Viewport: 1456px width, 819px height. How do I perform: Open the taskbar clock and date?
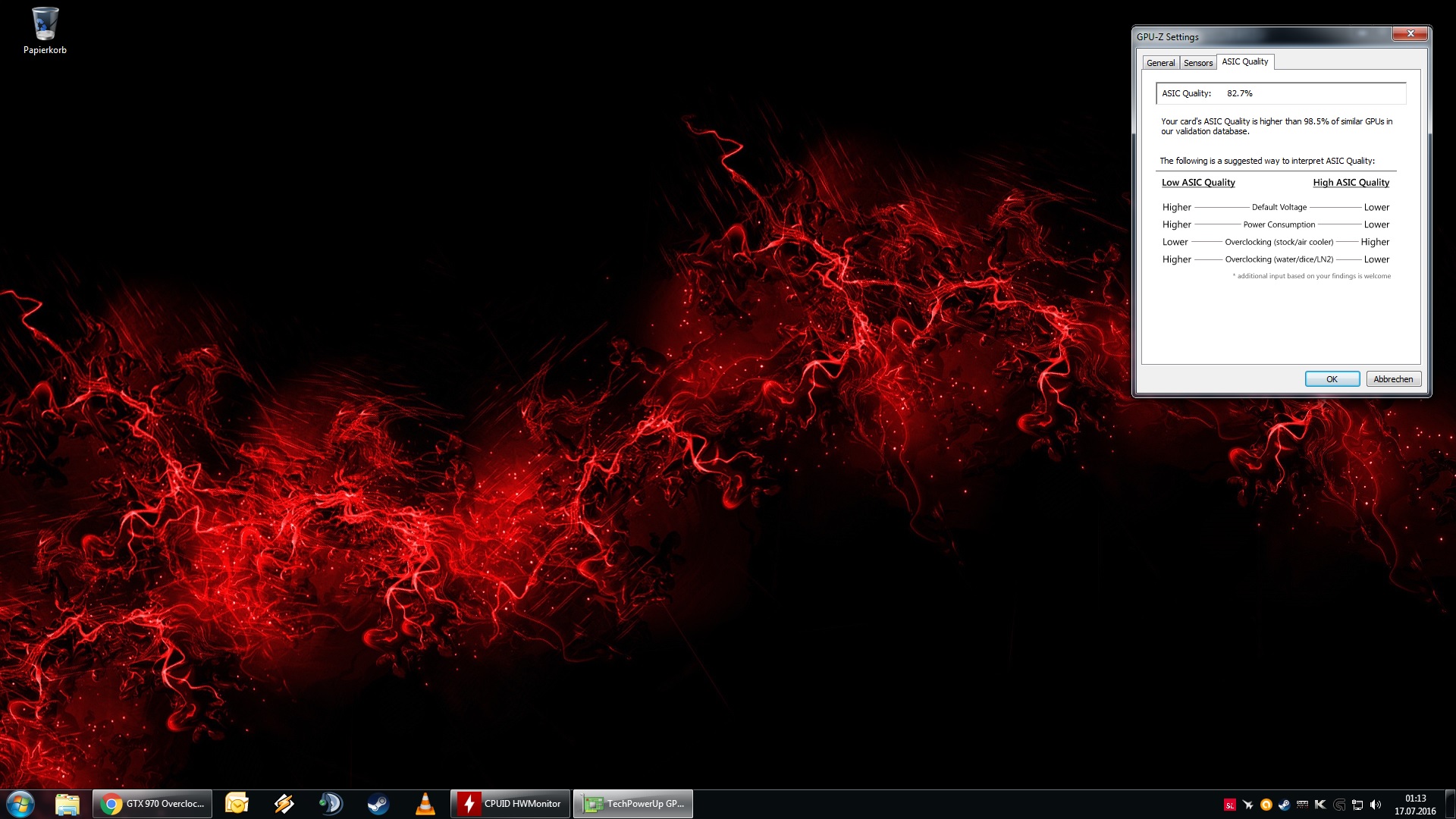point(1415,805)
